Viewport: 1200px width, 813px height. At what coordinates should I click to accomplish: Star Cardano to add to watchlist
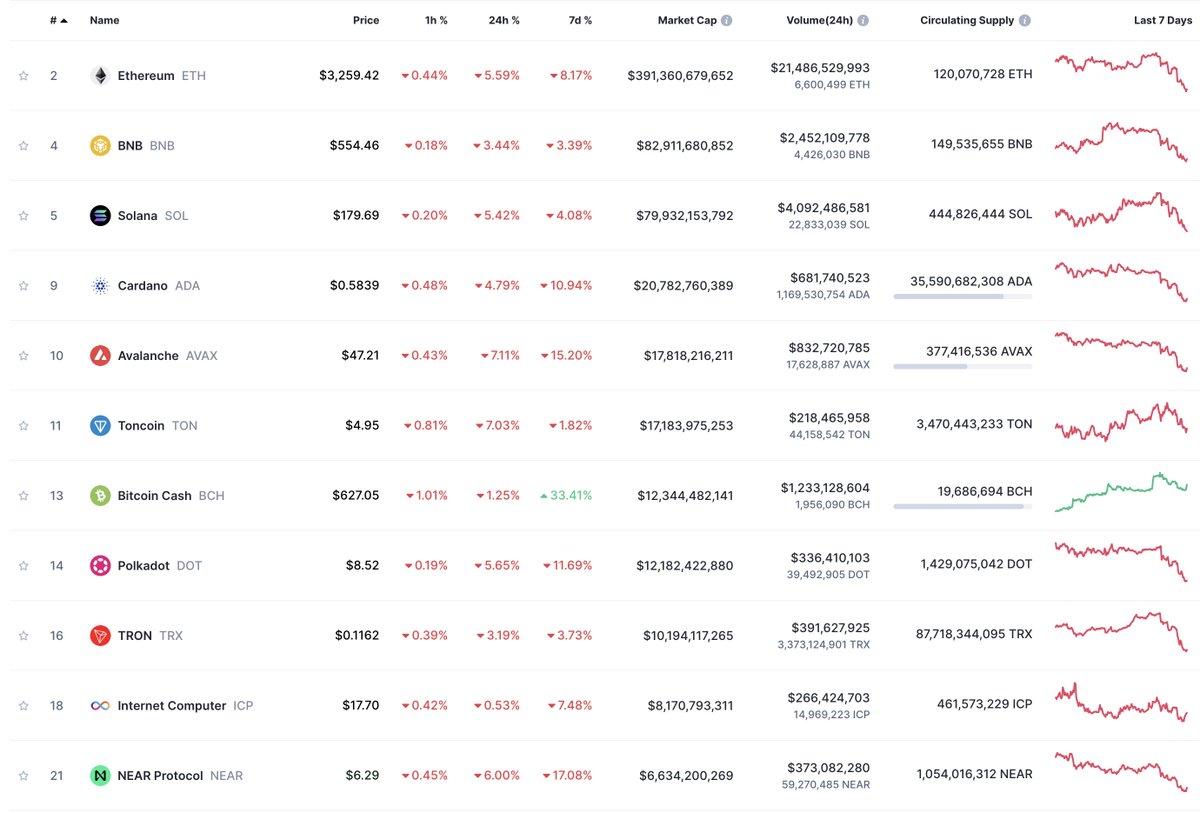point(23,286)
